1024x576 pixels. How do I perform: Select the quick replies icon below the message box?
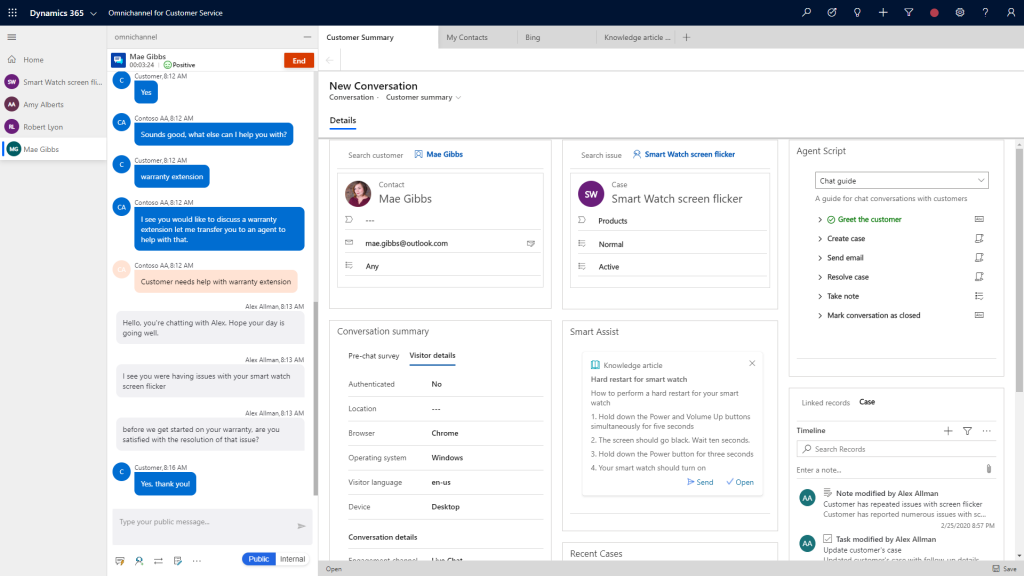click(120, 561)
